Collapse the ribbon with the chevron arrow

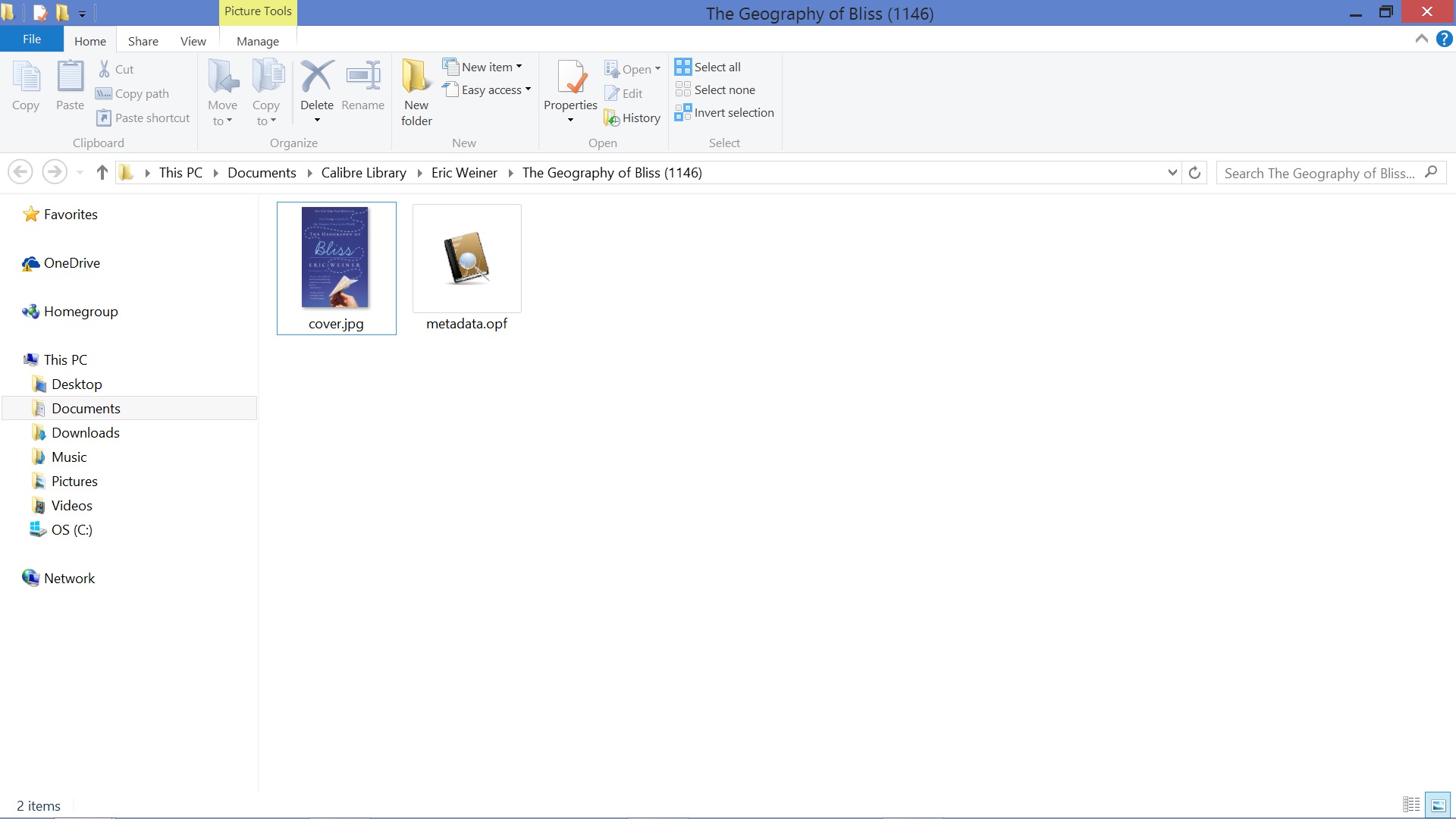click(x=1421, y=39)
